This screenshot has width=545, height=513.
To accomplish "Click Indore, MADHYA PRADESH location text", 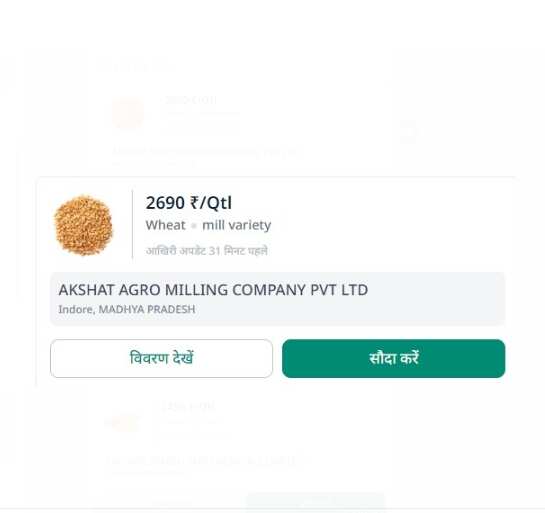I will click(127, 309).
